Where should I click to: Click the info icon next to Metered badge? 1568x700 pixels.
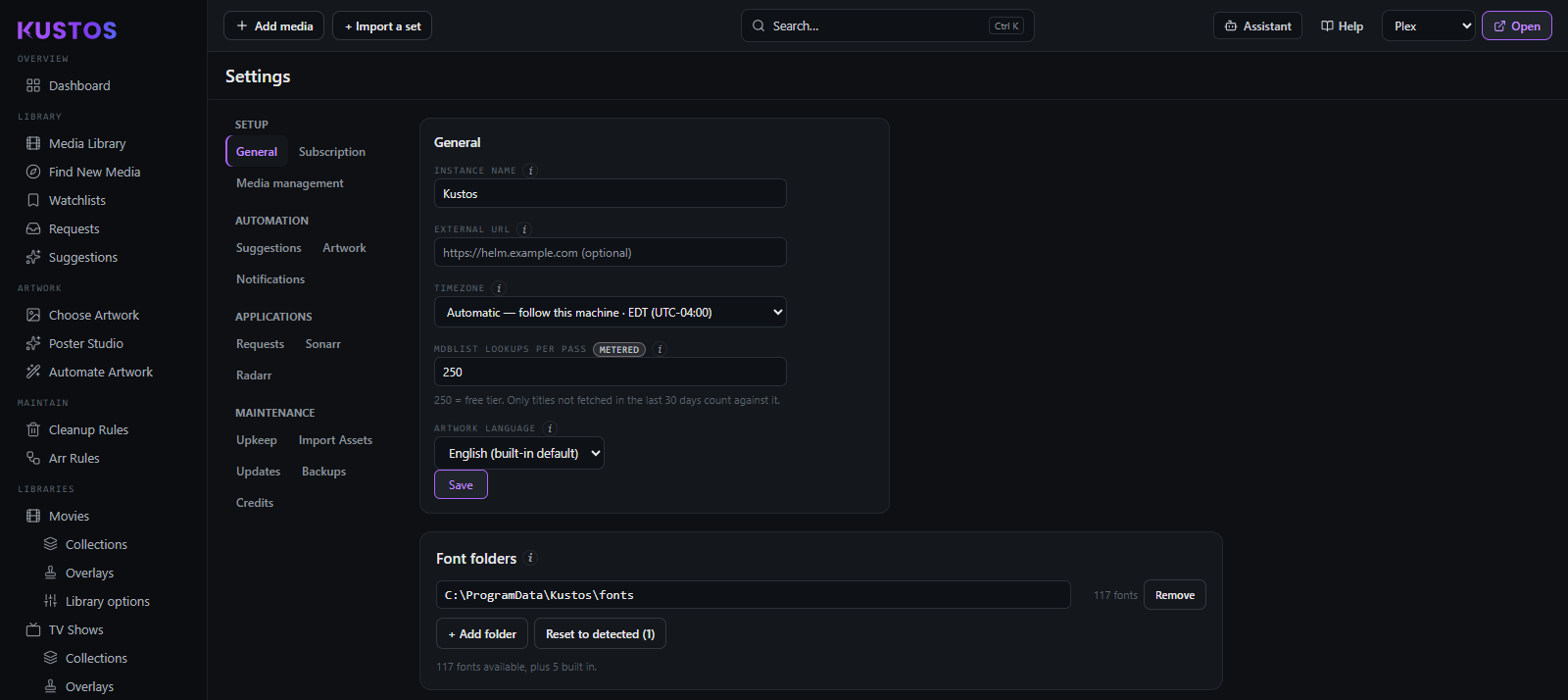coord(660,349)
